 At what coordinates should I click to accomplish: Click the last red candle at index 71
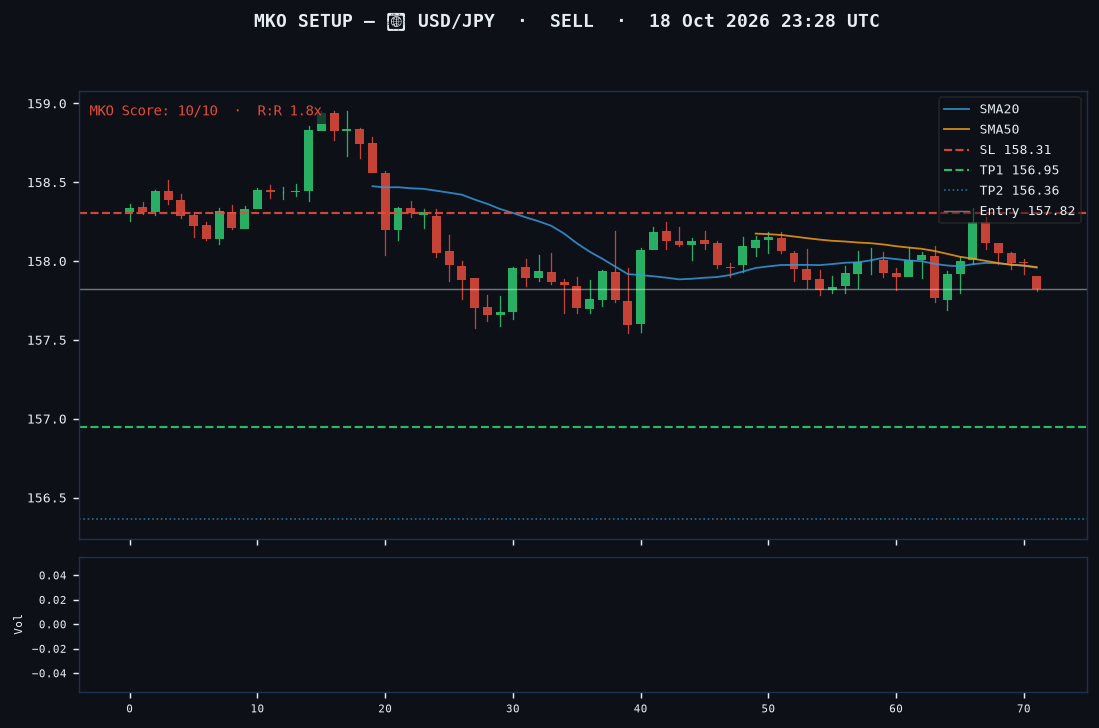coord(1037,282)
